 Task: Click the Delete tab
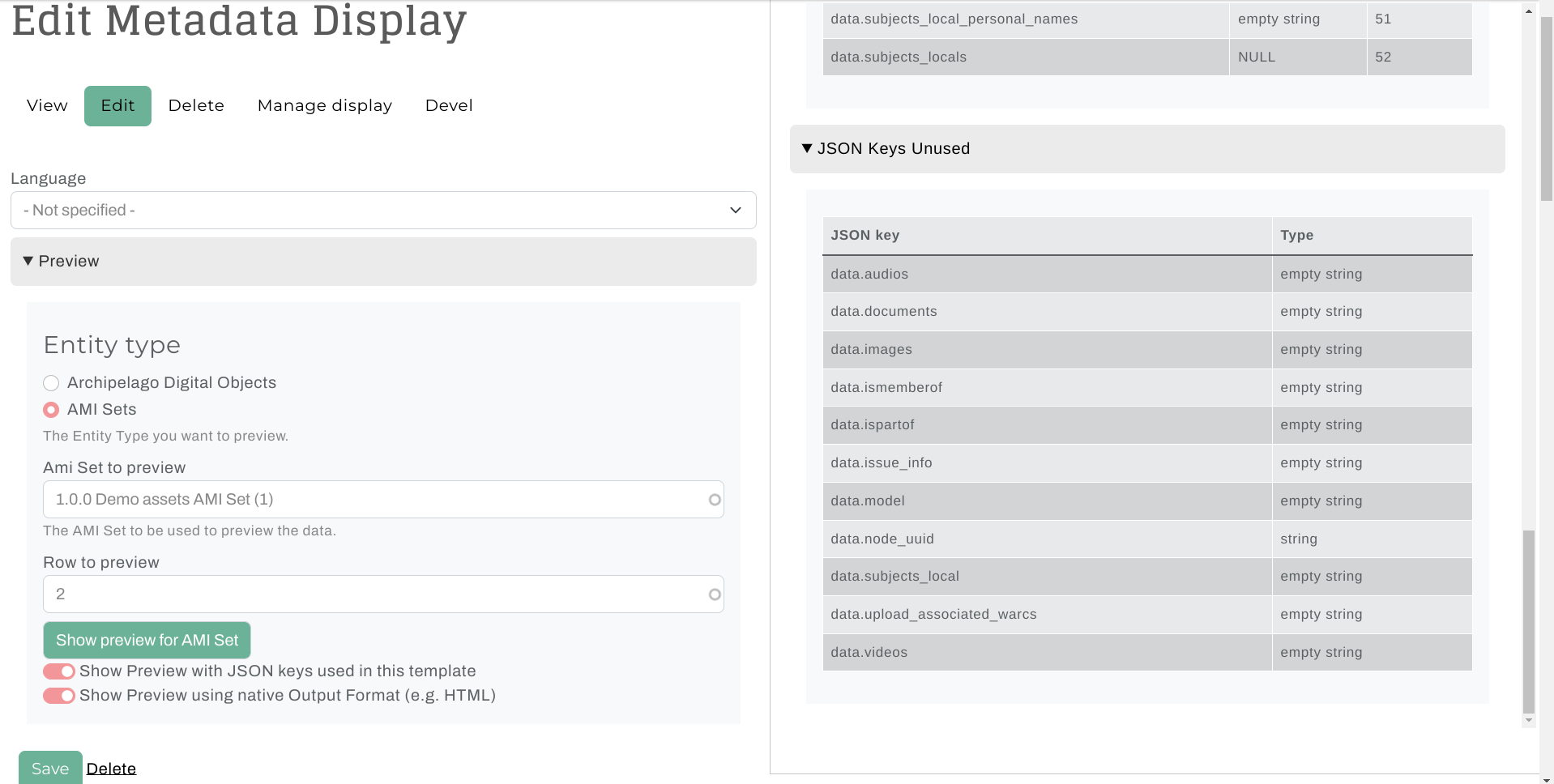point(196,106)
